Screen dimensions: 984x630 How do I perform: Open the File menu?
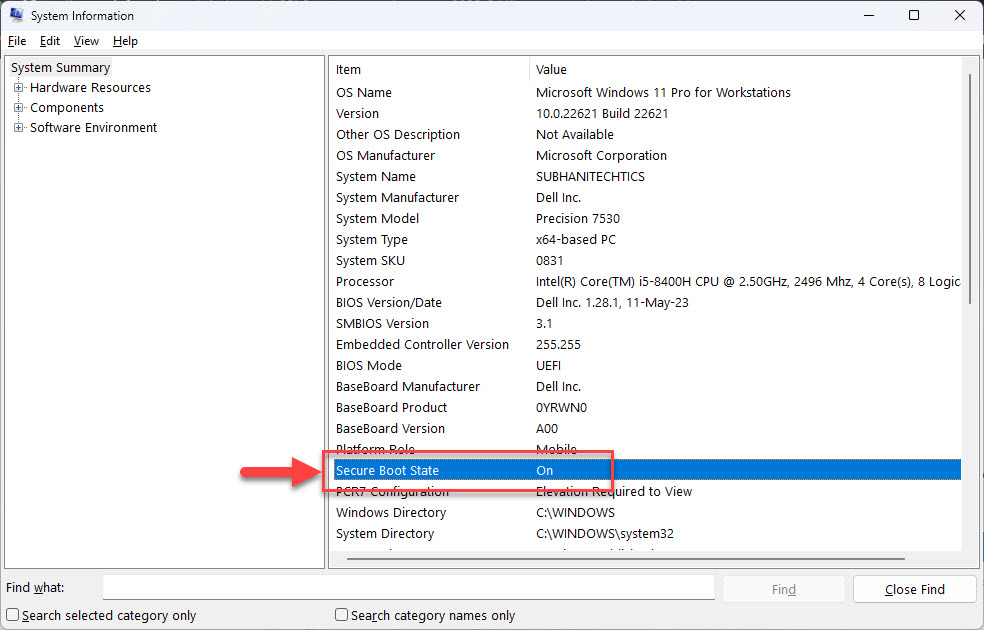click(17, 41)
